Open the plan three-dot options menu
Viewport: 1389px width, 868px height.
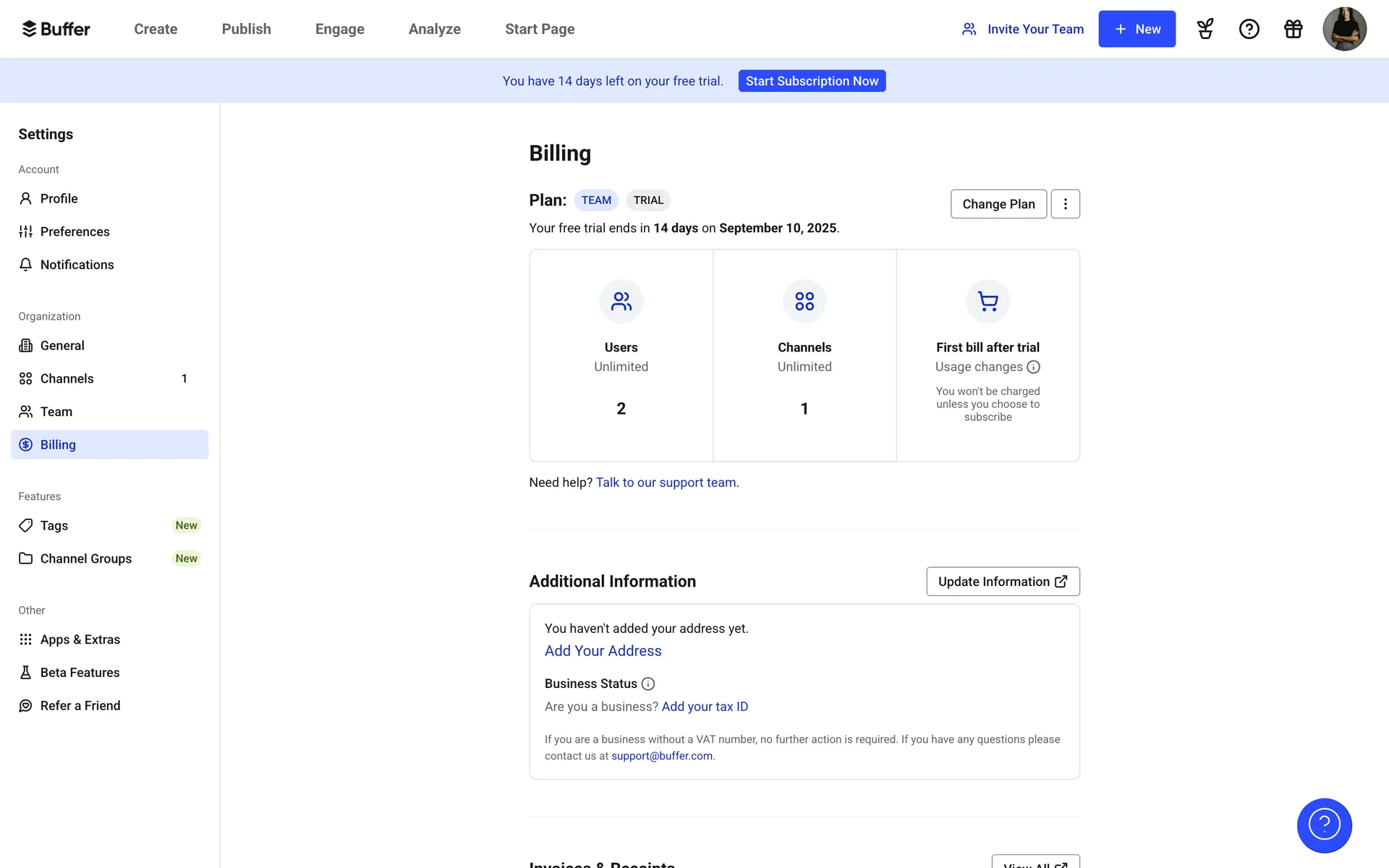pos(1065,204)
